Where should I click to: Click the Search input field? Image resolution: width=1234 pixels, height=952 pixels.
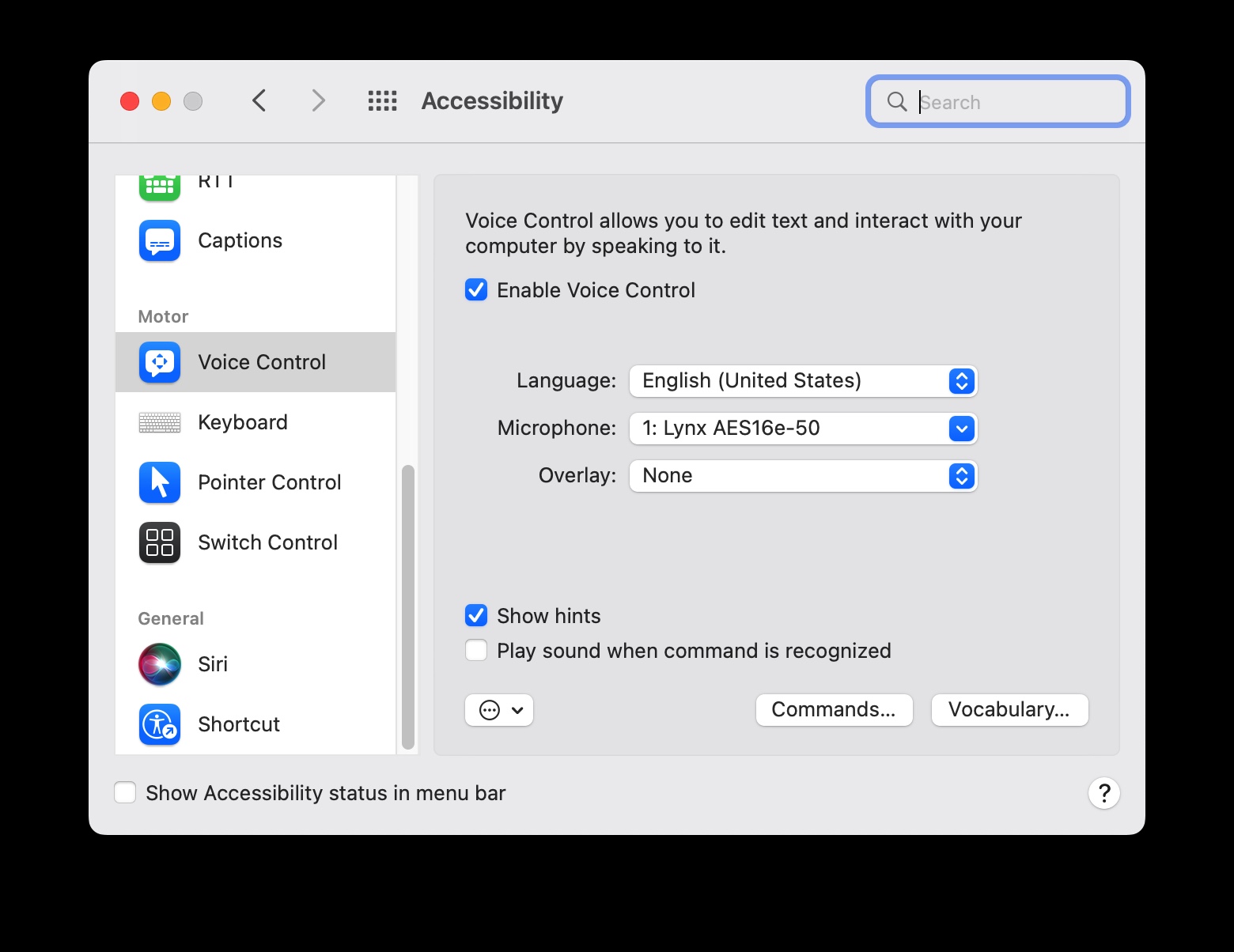(998, 101)
